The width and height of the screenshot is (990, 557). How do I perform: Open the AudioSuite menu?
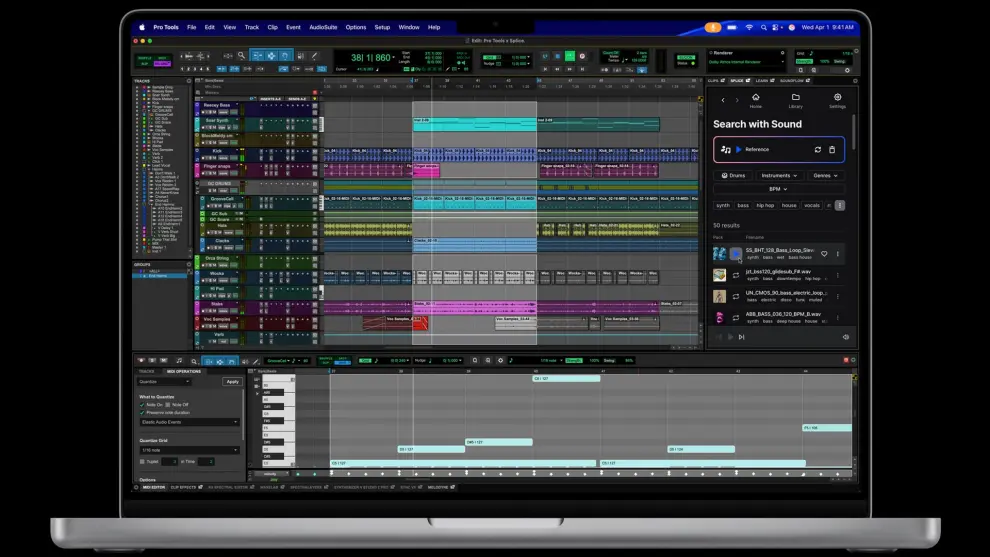pos(323,27)
